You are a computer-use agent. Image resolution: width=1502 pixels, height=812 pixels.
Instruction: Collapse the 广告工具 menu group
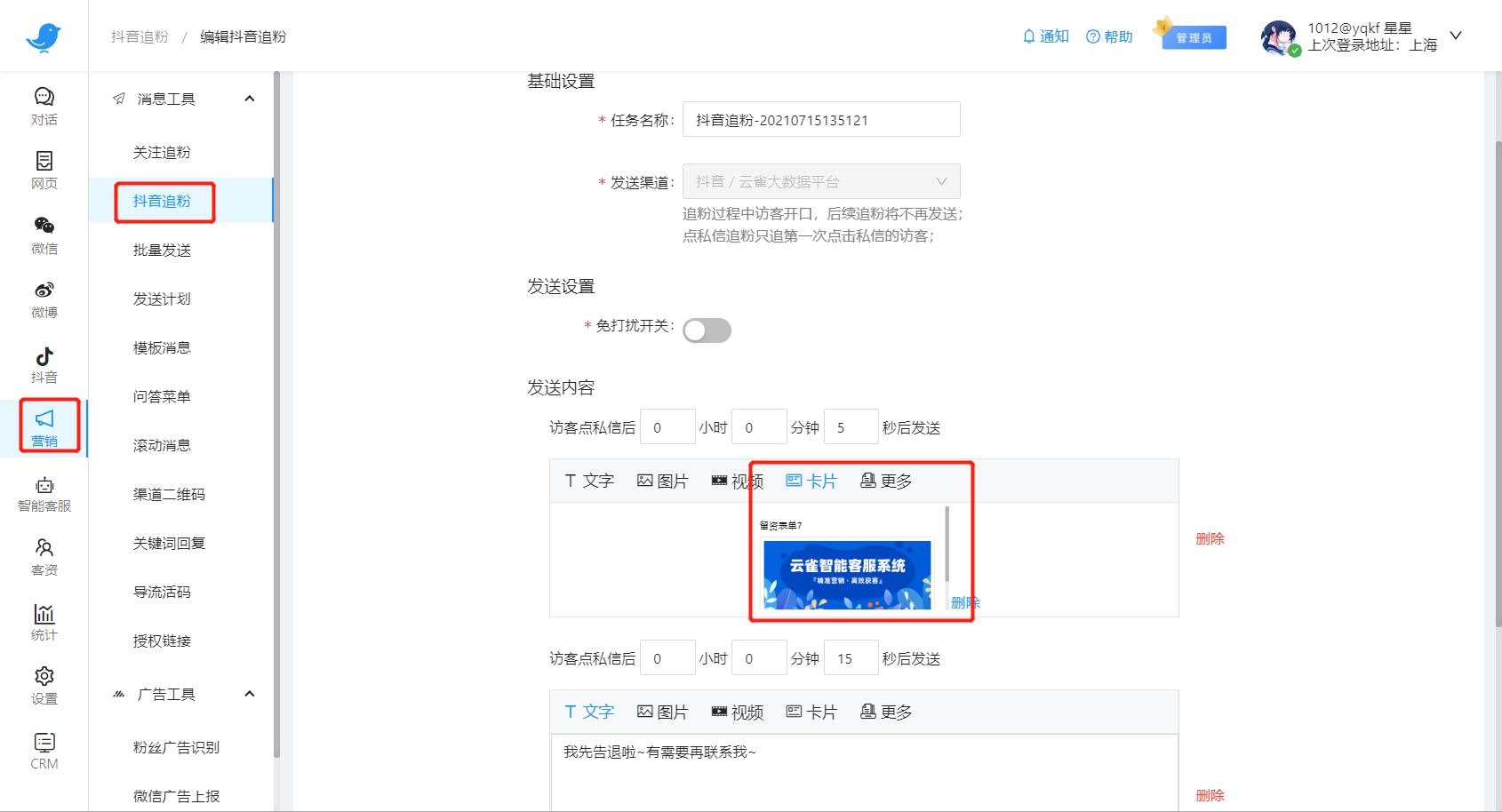pos(250,694)
